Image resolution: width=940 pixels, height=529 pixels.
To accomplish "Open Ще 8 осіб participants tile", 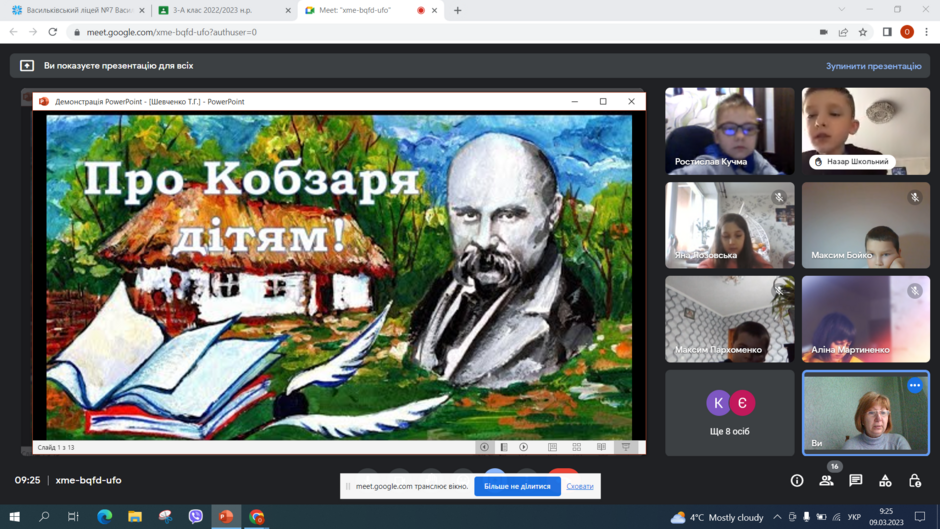I will [x=730, y=413].
